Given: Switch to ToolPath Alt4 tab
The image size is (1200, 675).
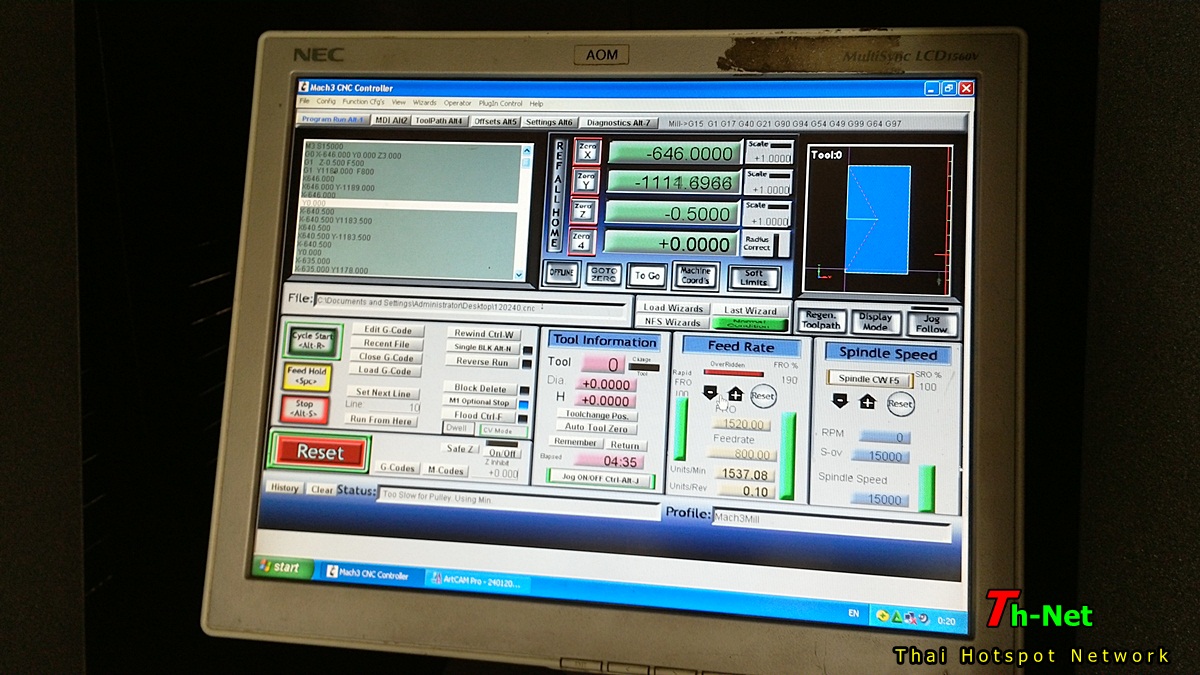Looking at the screenshot, I should (x=440, y=121).
